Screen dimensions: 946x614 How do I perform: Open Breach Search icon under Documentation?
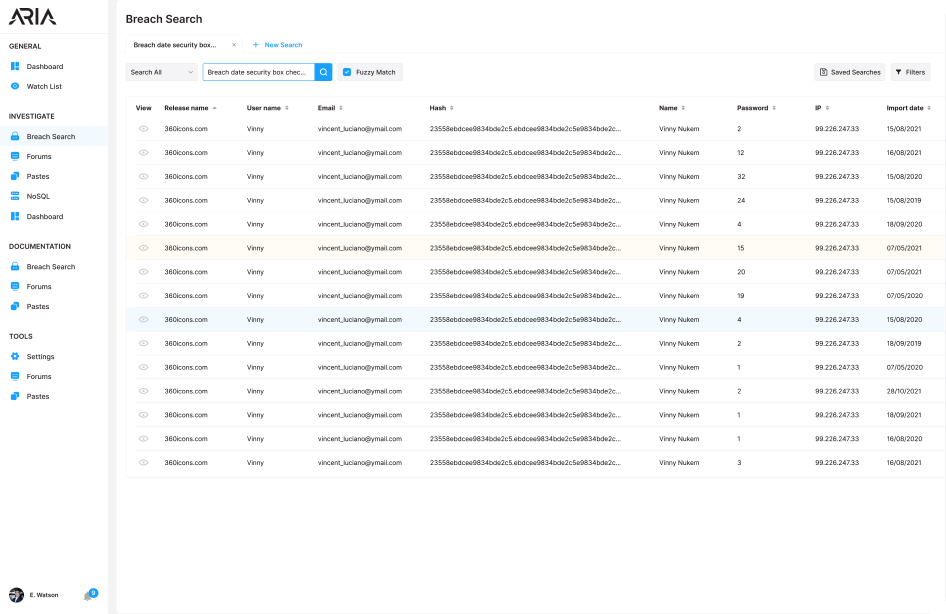pyautogui.click(x=15, y=267)
